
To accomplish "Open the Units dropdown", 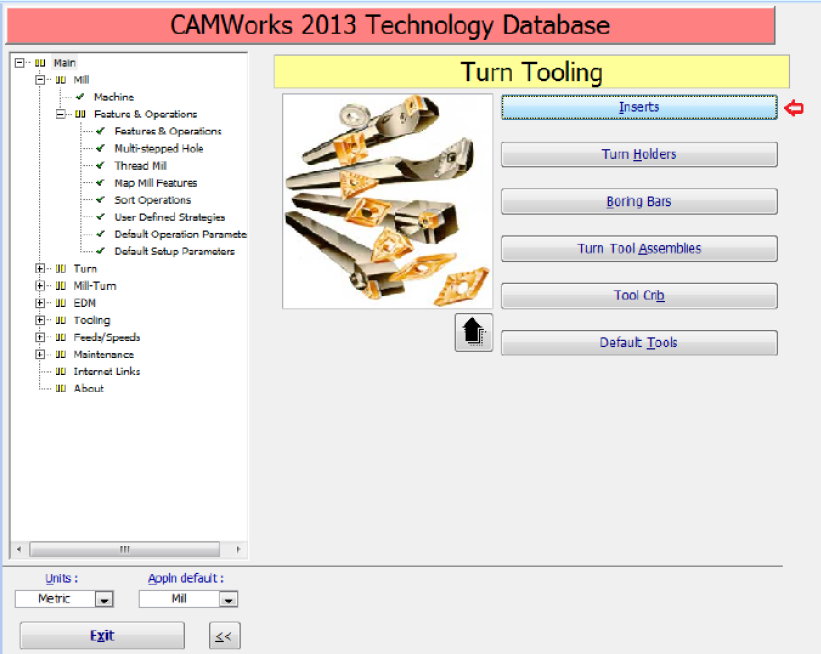I will click(104, 600).
